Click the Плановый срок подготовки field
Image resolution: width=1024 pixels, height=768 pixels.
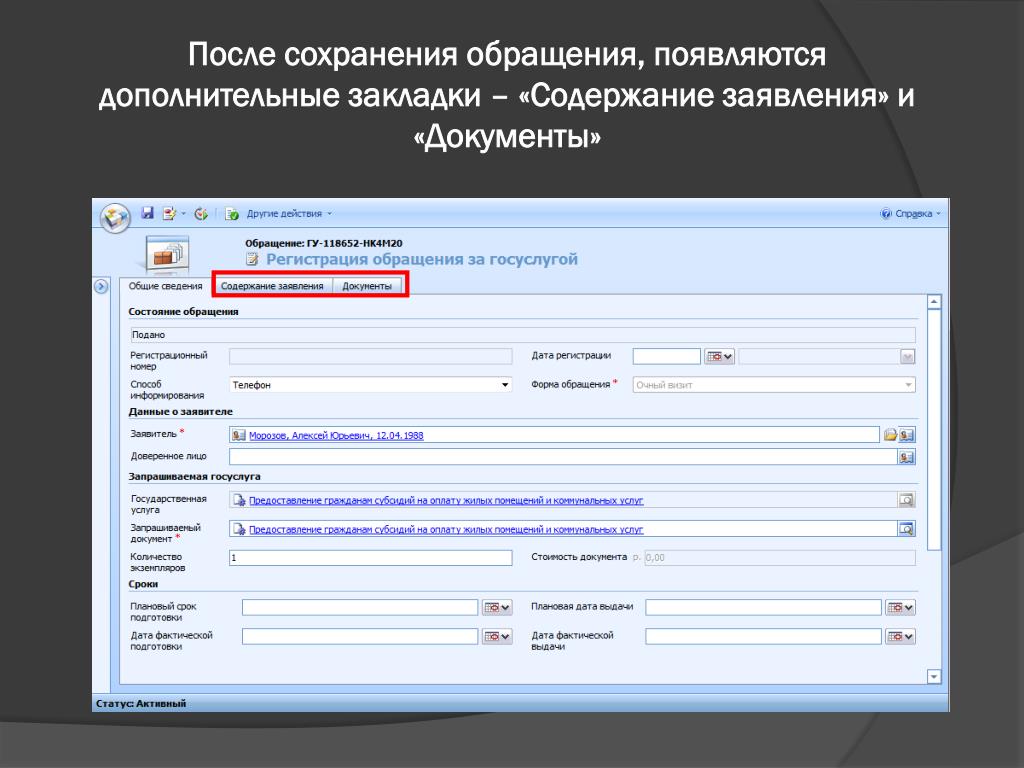pyautogui.click(x=360, y=607)
